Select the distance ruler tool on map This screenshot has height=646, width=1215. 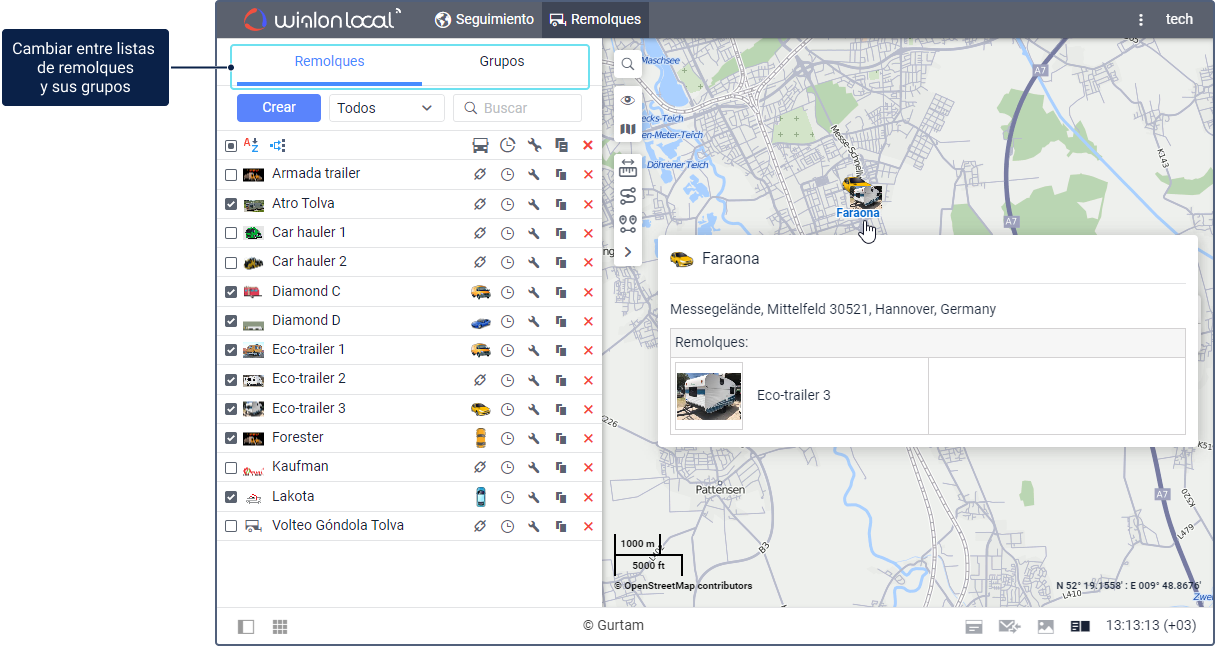628,167
